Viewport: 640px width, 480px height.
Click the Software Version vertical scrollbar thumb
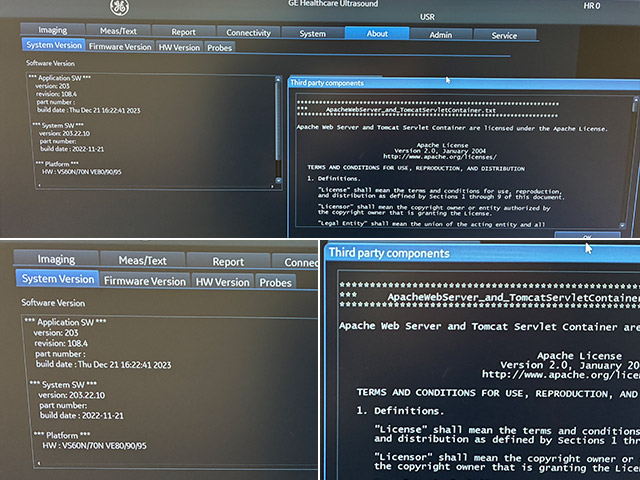click(x=278, y=122)
